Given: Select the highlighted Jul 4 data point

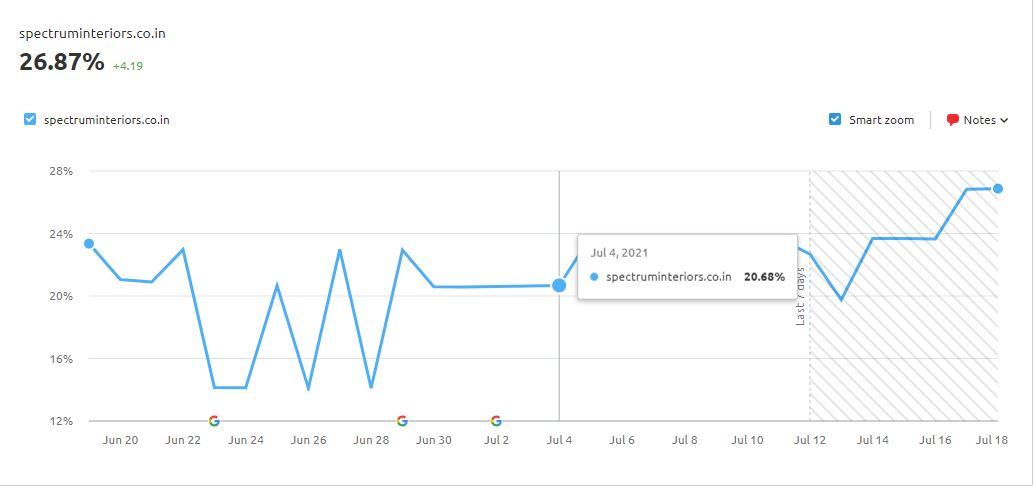Looking at the screenshot, I should point(559,286).
